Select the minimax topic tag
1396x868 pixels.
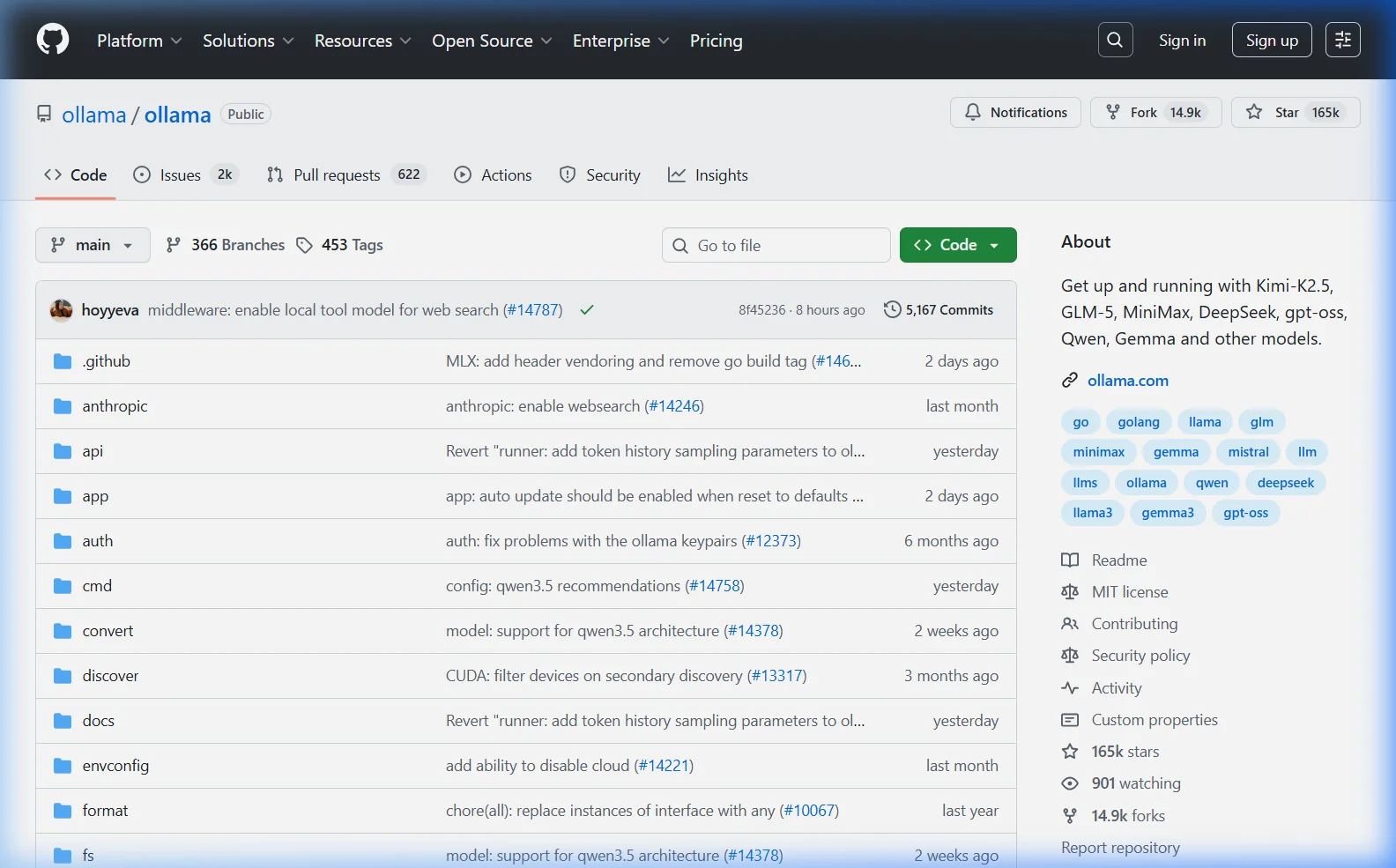(x=1098, y=451)
